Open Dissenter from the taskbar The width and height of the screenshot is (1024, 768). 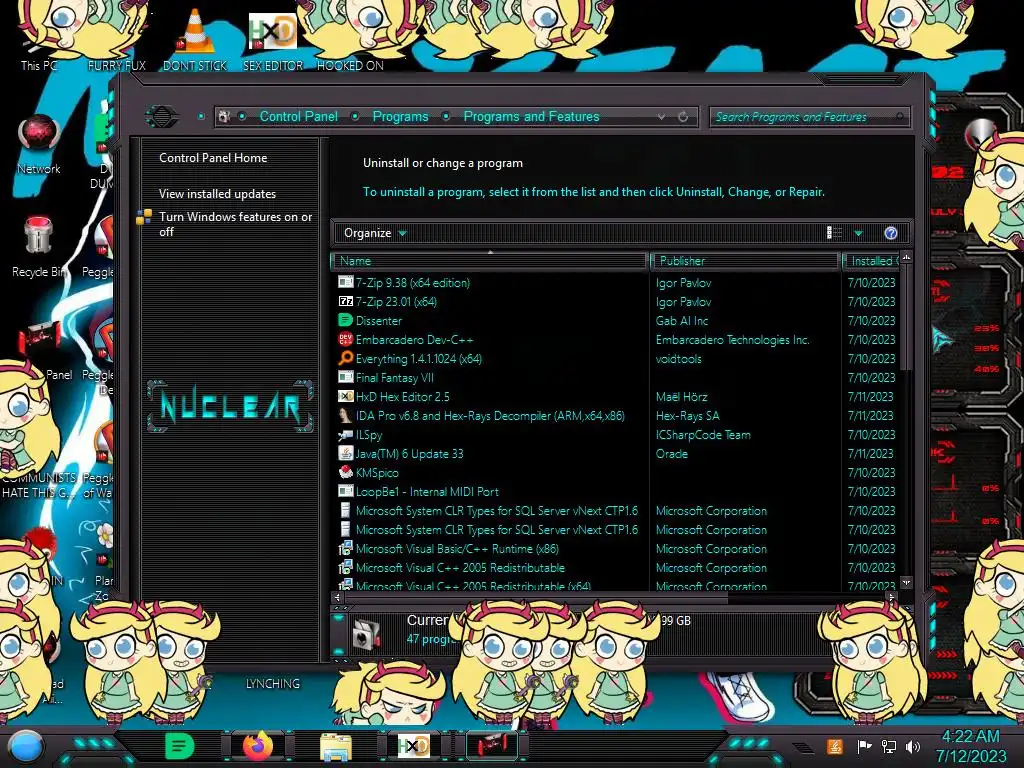(x=179, y=746)
